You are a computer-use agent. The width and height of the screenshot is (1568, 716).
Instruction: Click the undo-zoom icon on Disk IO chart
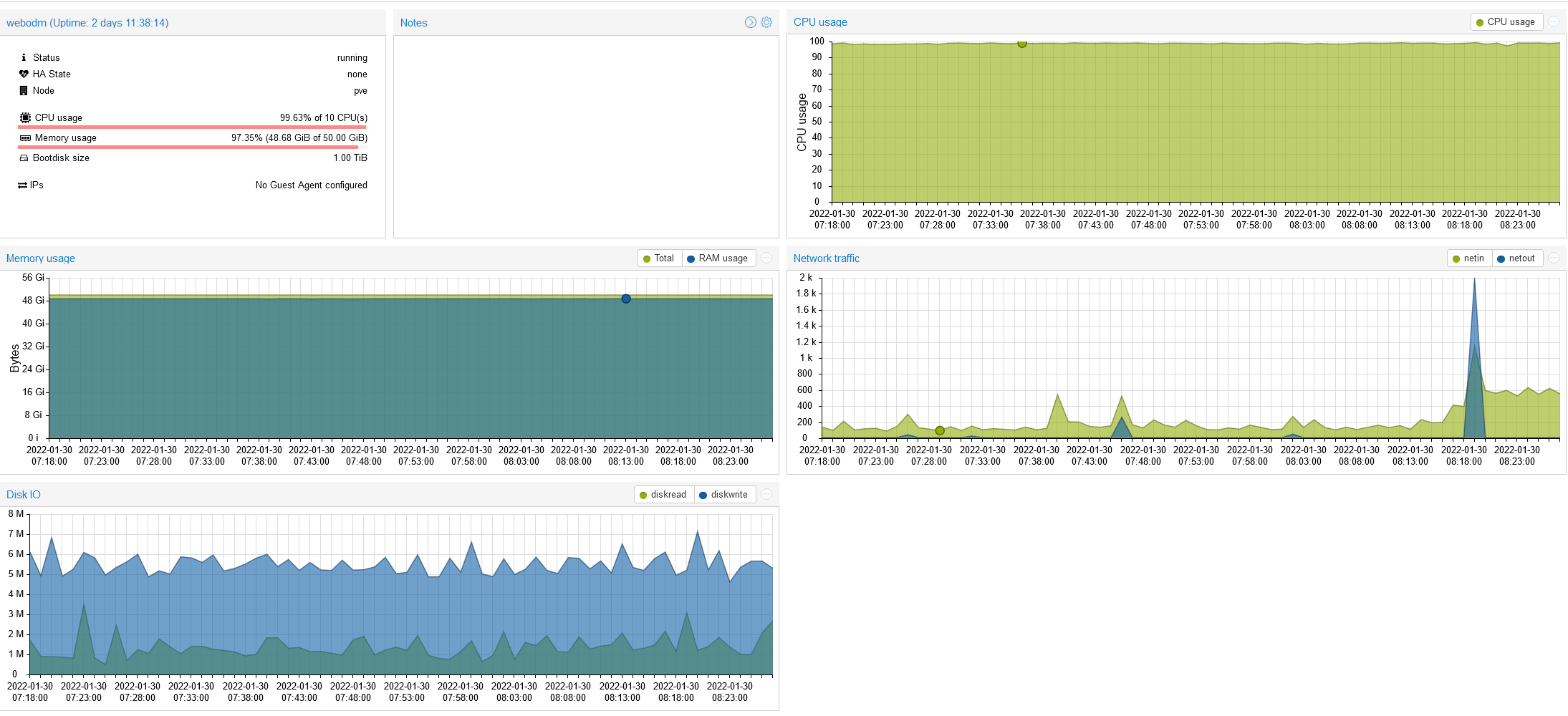[x=766, y=494]
